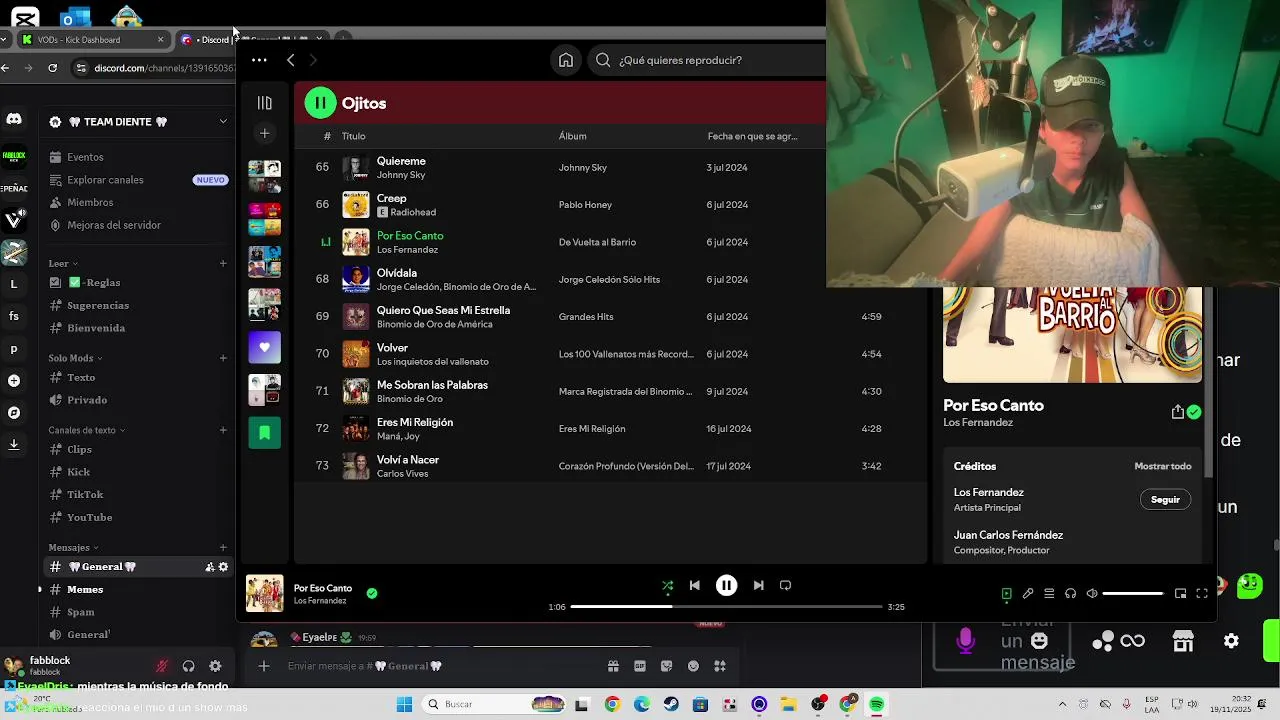
Task: Unmute Discord microphone
Action: coord(162,666)
